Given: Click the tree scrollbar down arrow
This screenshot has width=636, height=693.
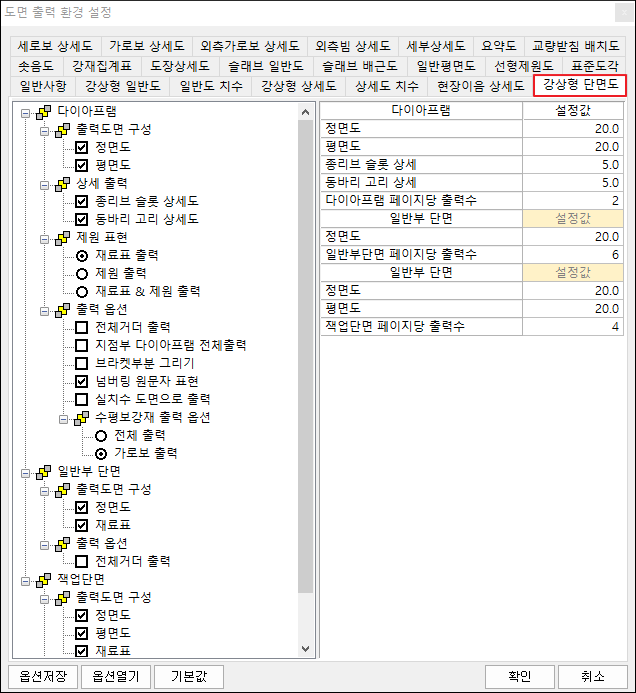Looking at the screenshot, I should [x=305, y=649].
